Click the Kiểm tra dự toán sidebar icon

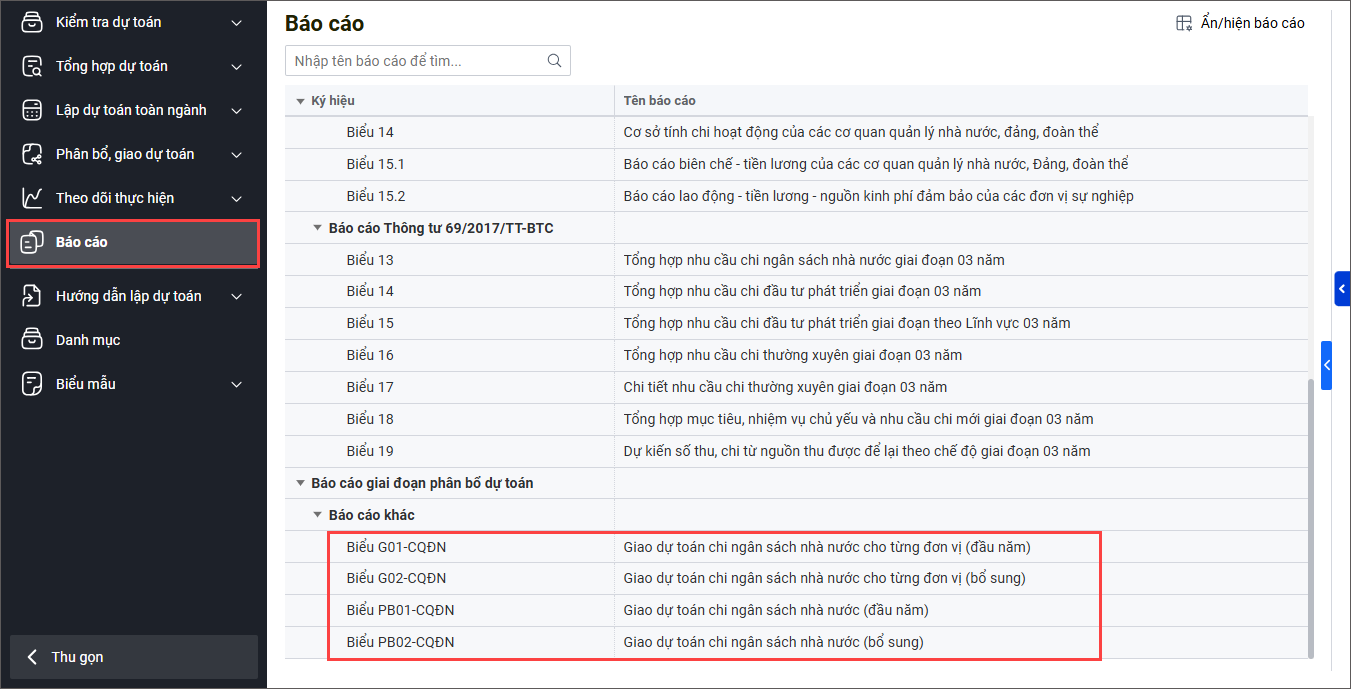[x=32, y=22]
